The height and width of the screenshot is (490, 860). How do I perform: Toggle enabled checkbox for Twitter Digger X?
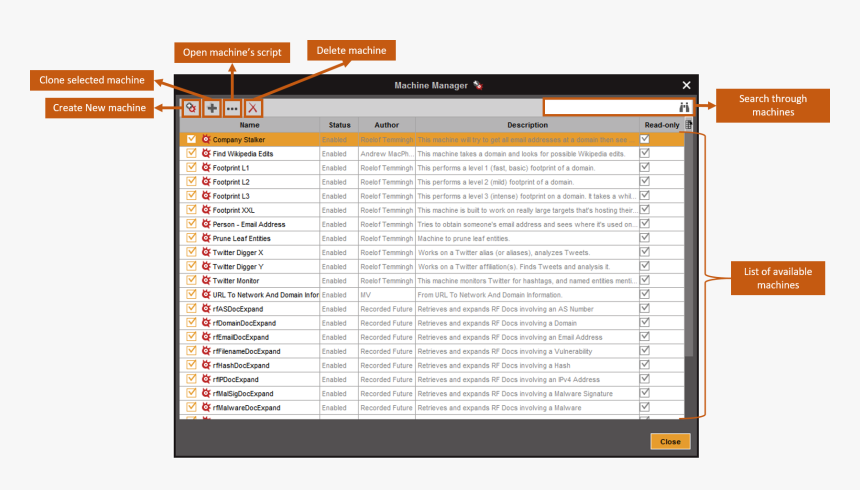coord(191,252)
